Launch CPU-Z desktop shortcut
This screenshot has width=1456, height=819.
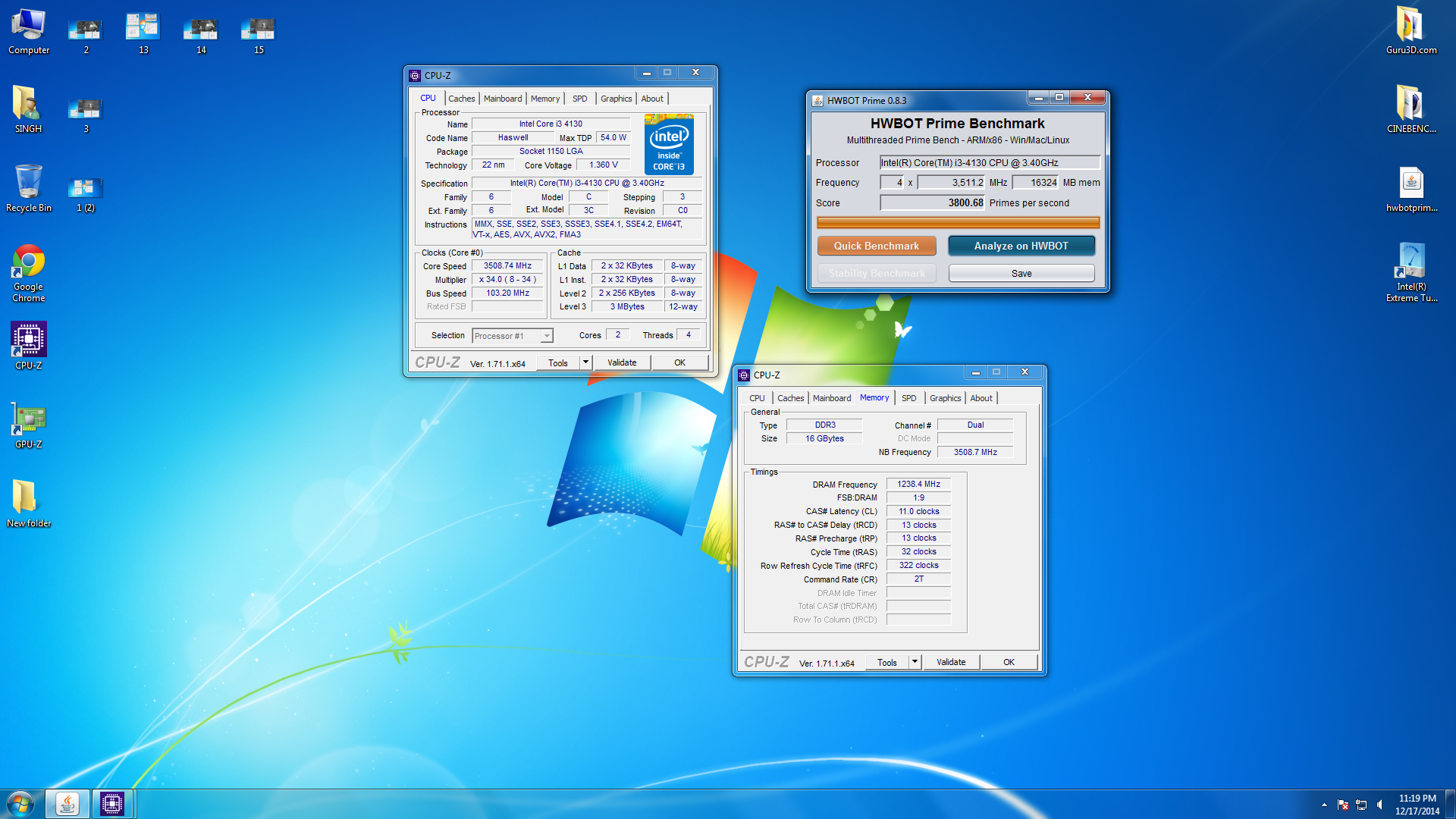pyautogui.click(x=29, y=346)
